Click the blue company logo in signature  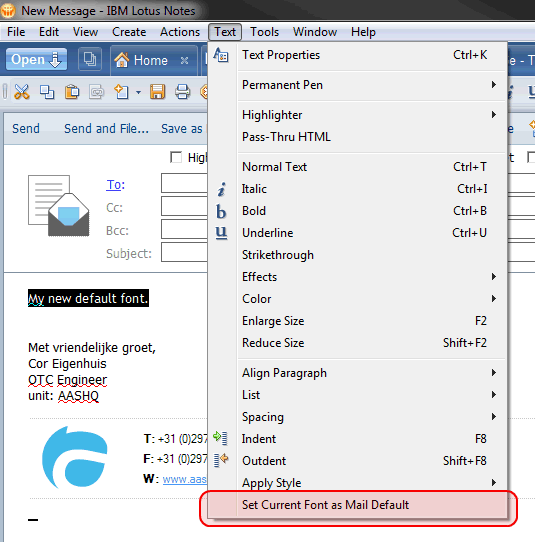click(x=75, y=457)
